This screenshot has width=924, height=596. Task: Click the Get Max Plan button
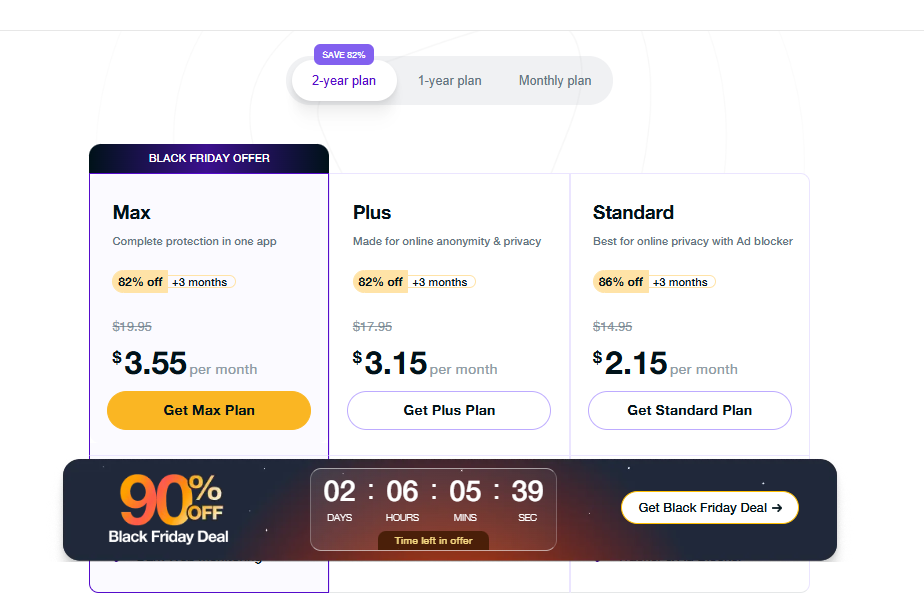(208, 410)
